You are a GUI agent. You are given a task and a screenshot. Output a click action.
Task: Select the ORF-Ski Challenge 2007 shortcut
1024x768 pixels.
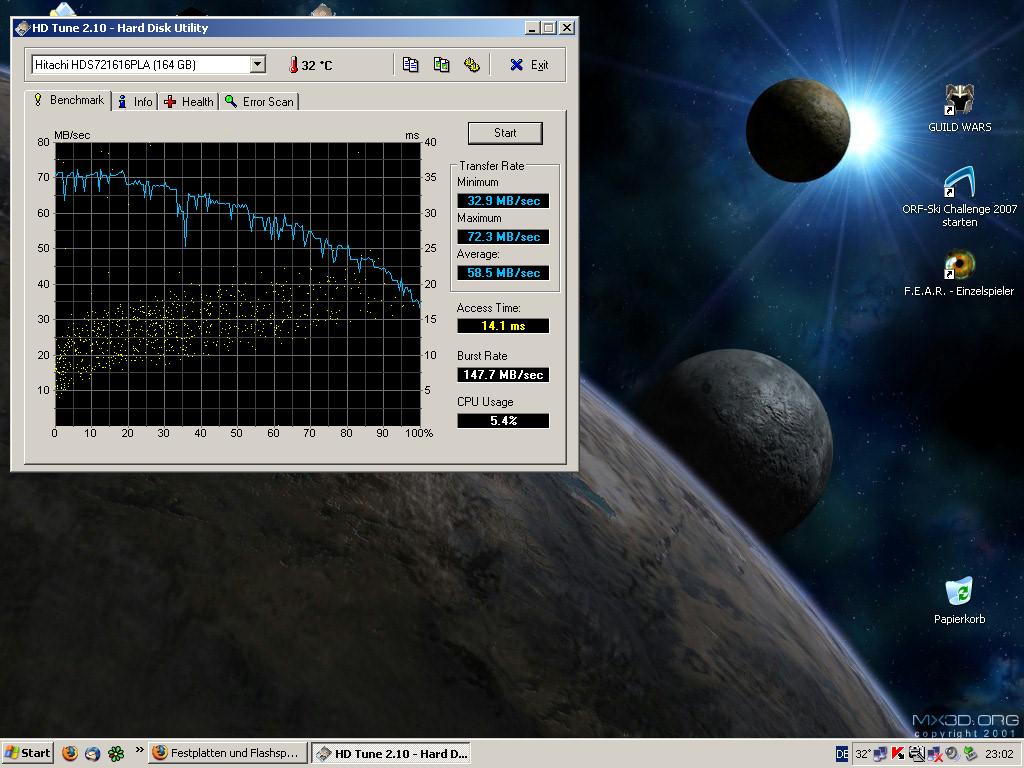point(959,197)
